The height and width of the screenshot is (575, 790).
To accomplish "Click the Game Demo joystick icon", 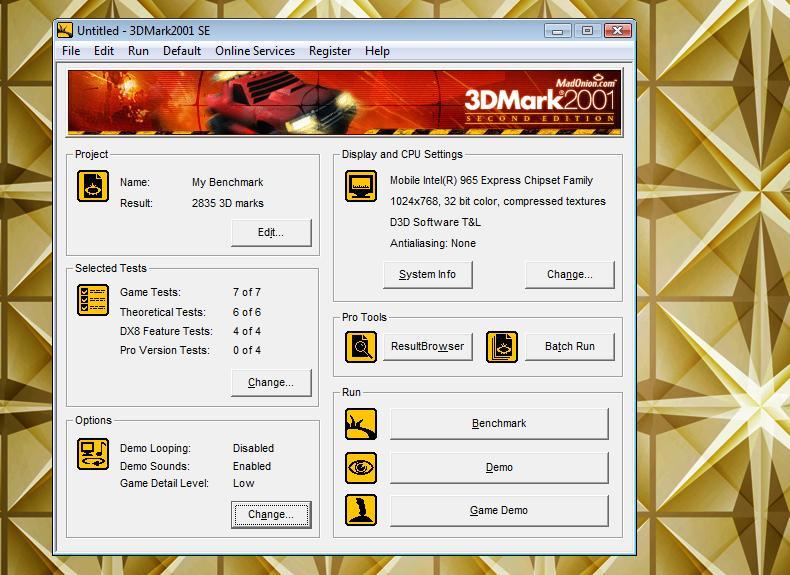I will pyautogui.click(x=361, y=510).
